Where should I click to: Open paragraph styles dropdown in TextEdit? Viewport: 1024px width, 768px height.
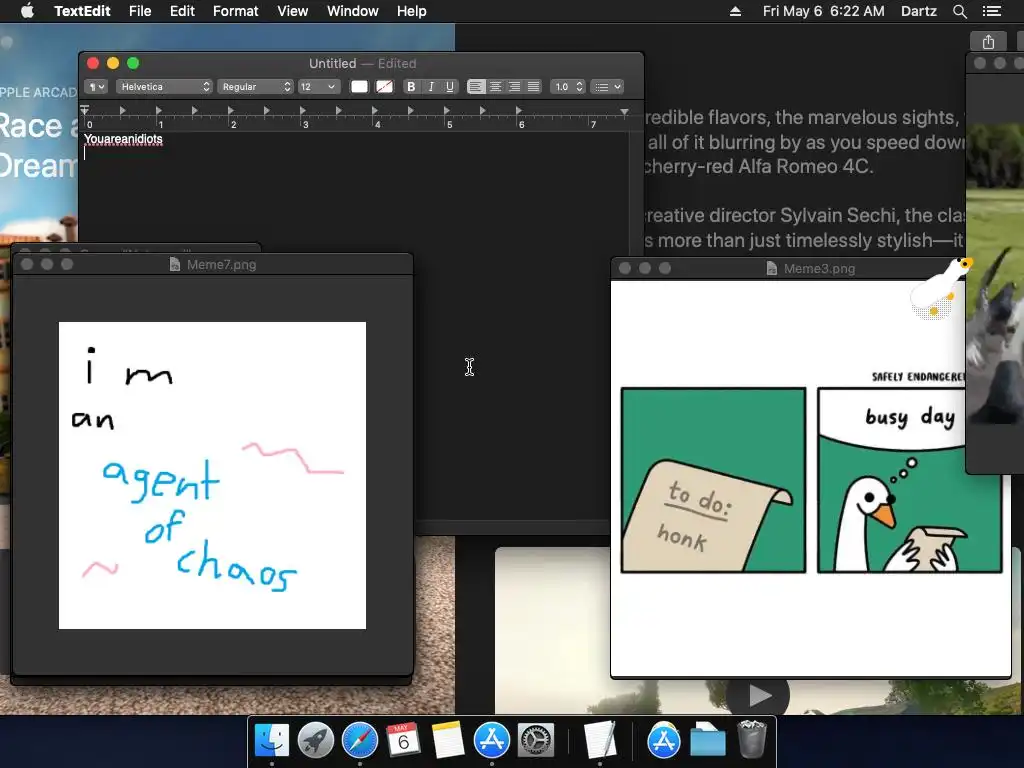pyautogui.click(x=96, y=87)
